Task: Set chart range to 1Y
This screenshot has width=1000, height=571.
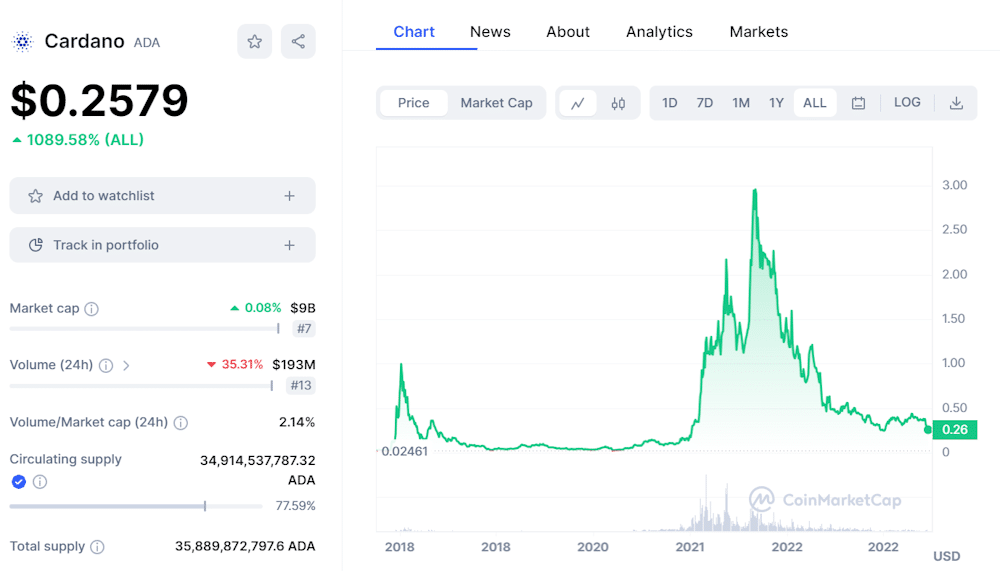Action: point(776,103)
